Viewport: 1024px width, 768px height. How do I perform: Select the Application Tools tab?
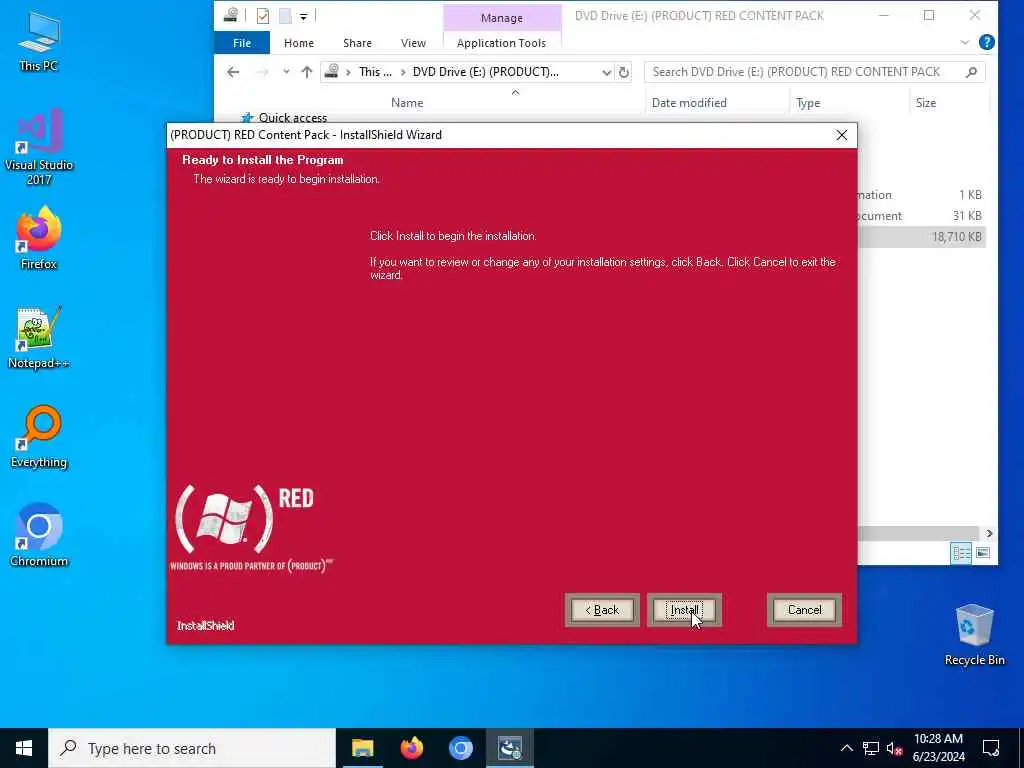(x=501, y=43)
